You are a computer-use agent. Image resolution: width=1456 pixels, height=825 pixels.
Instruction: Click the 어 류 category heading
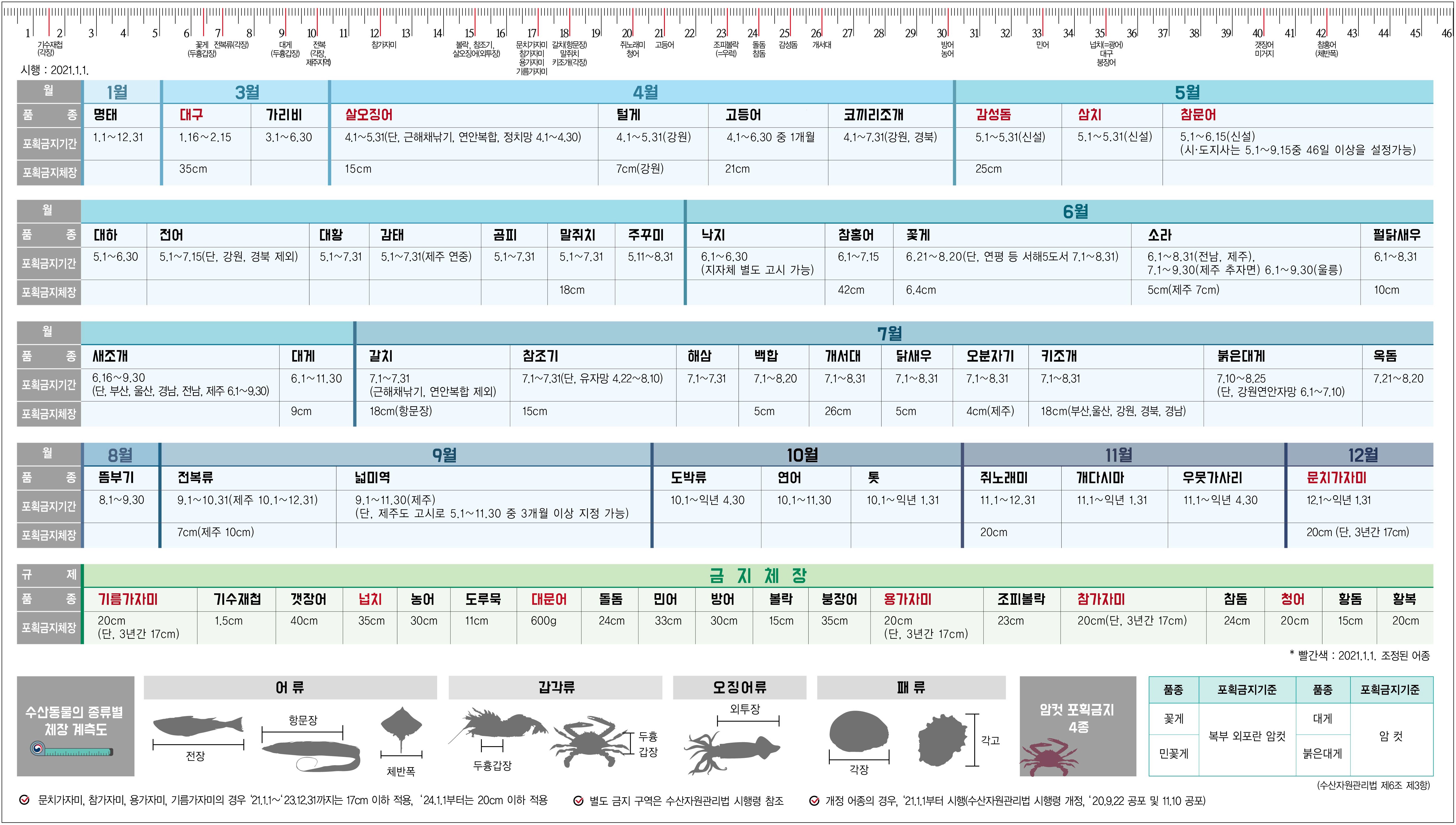290,688
